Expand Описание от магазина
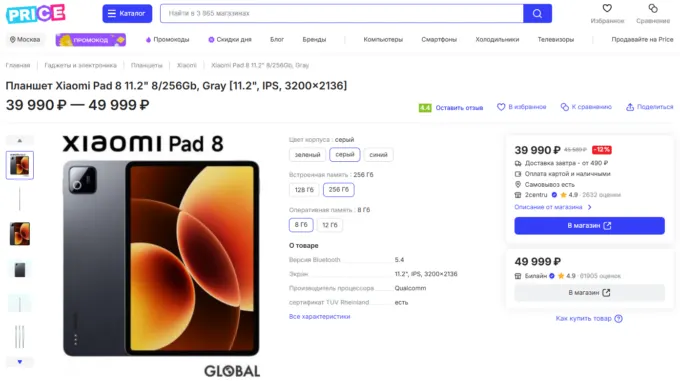The image size is (680, 390). 552,207
